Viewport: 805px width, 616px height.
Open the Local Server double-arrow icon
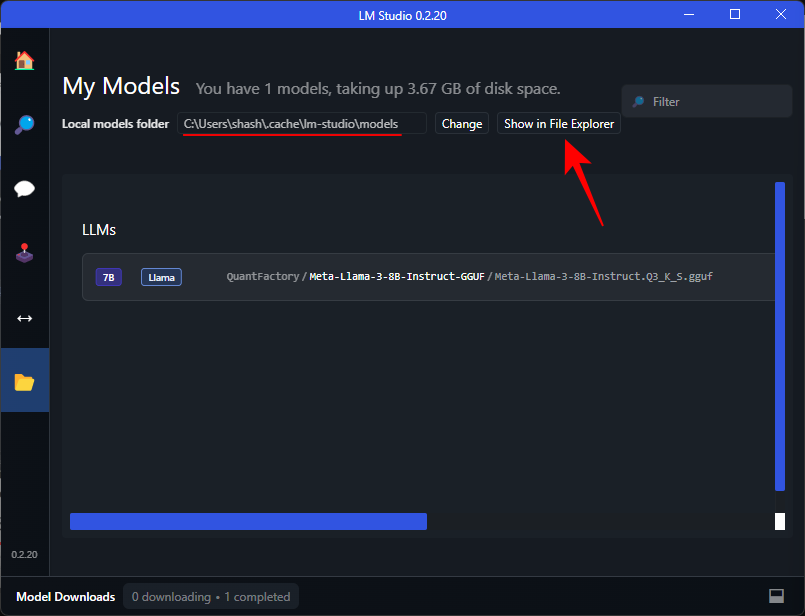[24, 318]
